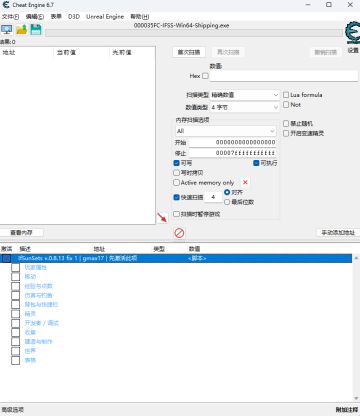Open the 编辑(E) menu

(x=35, y=16)
